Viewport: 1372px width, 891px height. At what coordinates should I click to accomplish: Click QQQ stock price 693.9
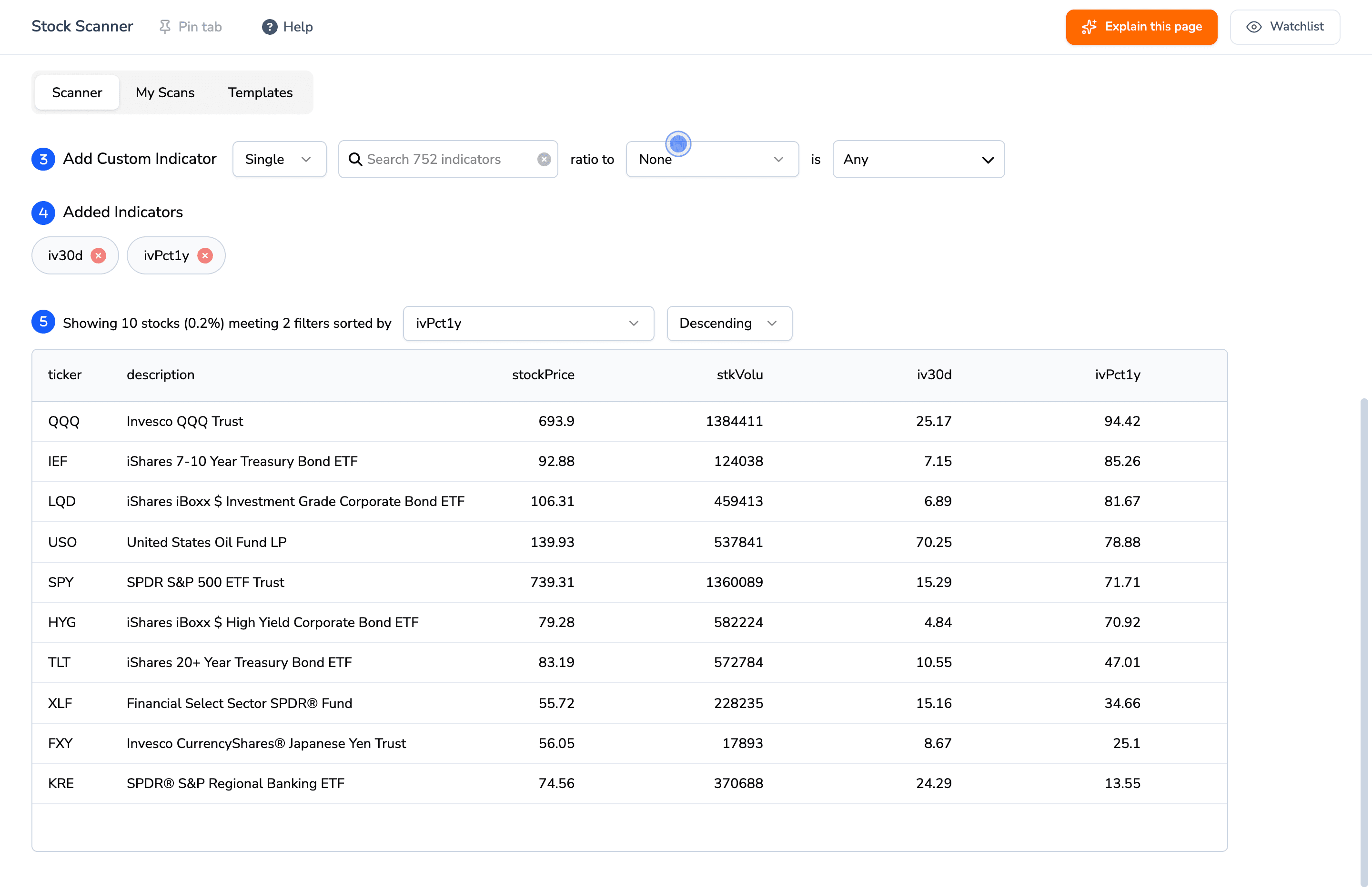pyautogui.click(x=556, y=422)
